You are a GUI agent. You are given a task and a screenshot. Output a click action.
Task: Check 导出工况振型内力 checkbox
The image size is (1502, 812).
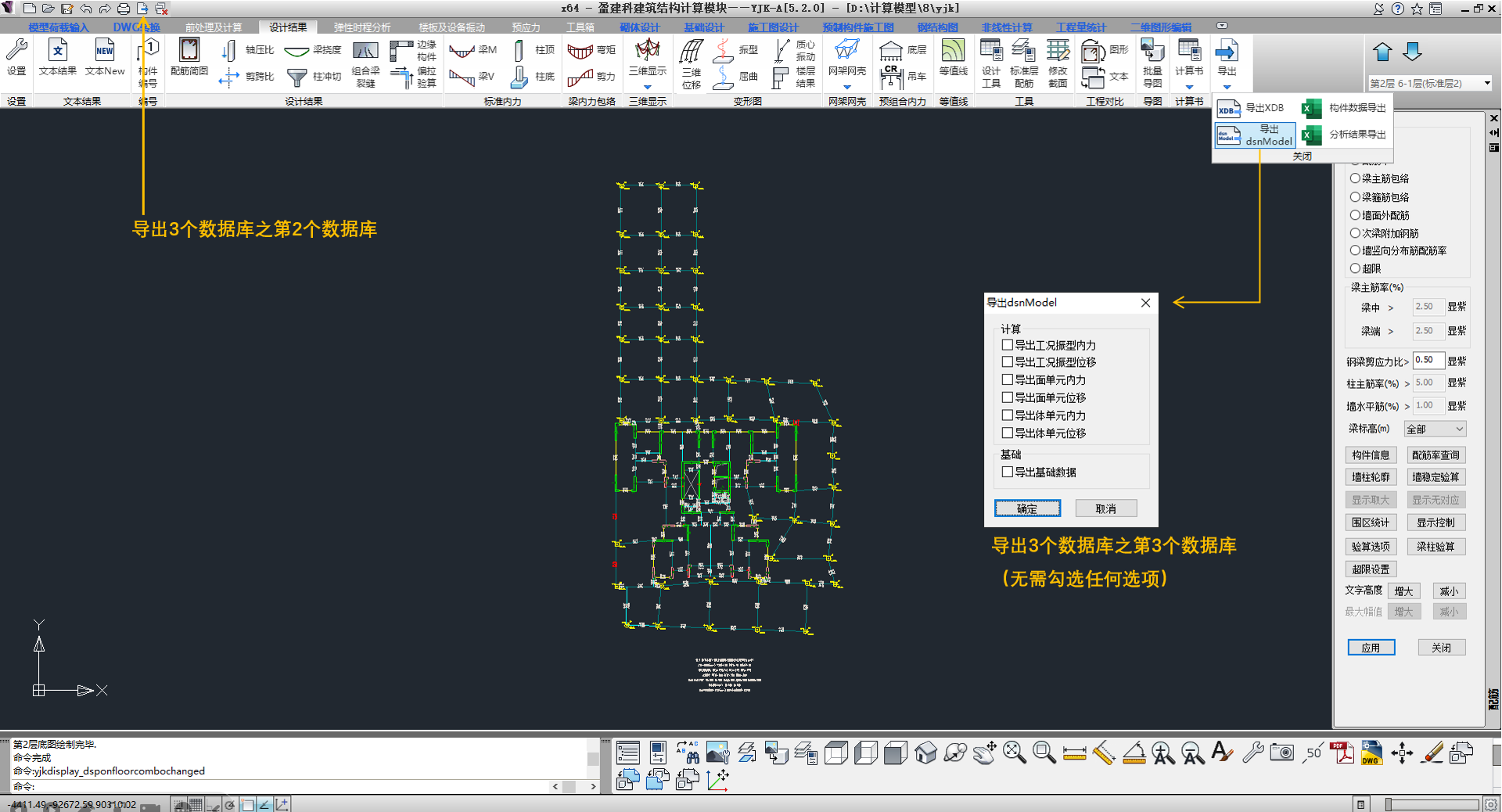(1008, 345)
